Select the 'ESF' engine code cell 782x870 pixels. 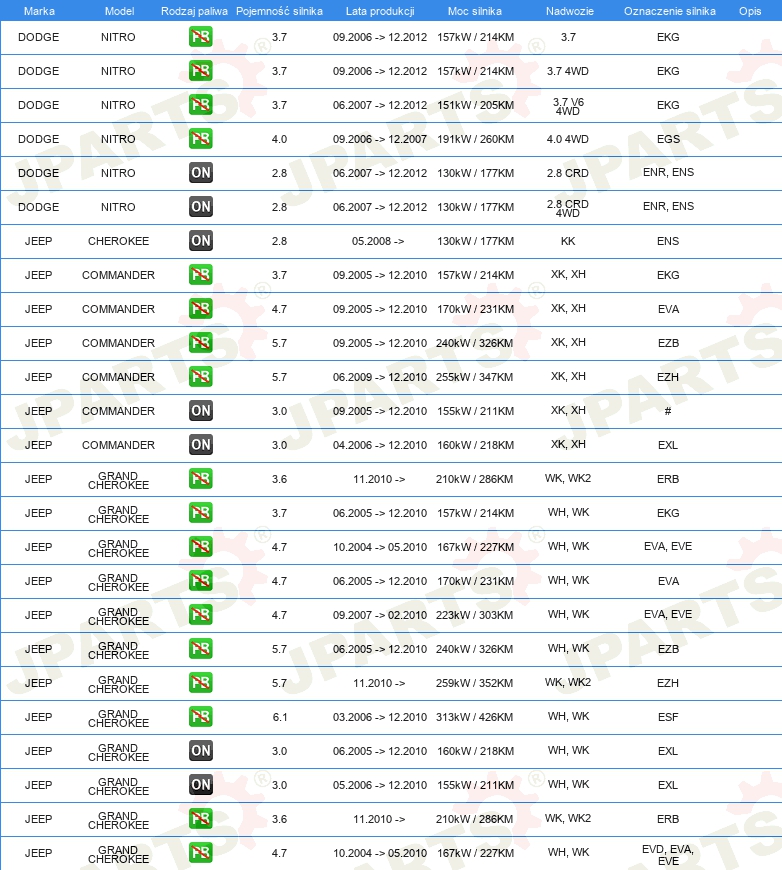pos(668,717)
